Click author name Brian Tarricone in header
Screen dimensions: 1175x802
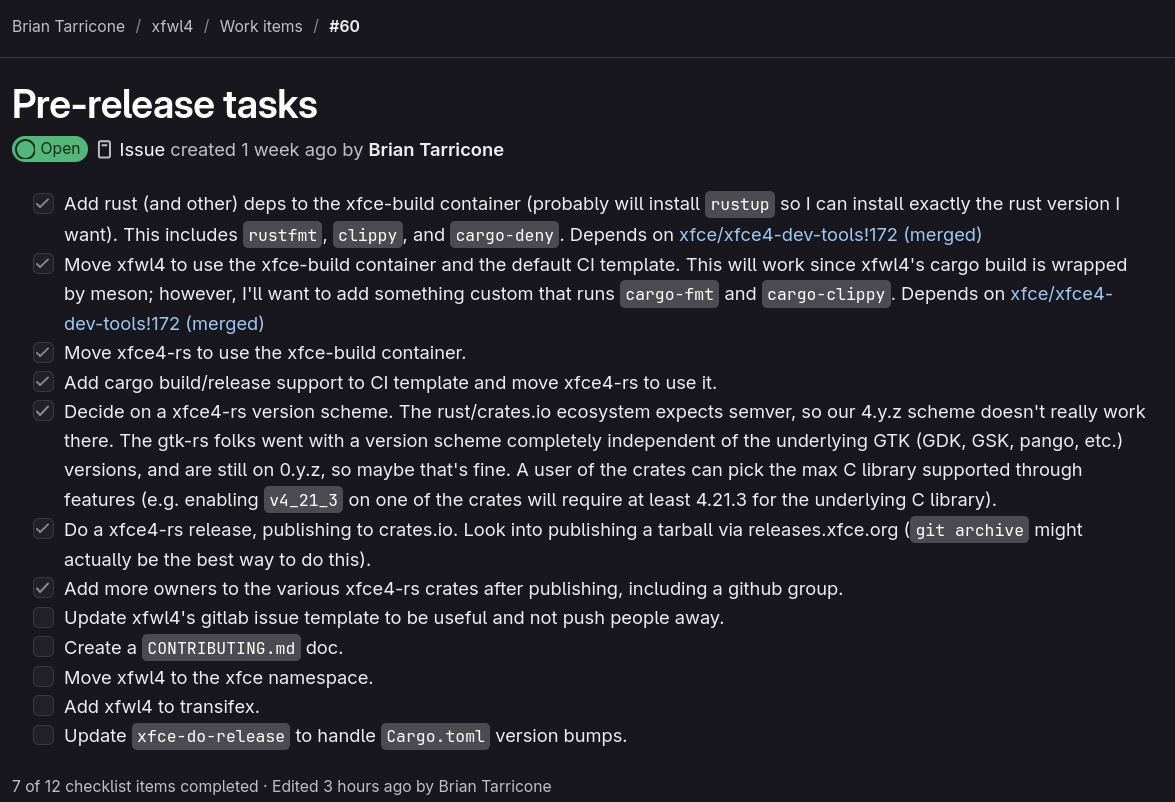tap(435, 150)
